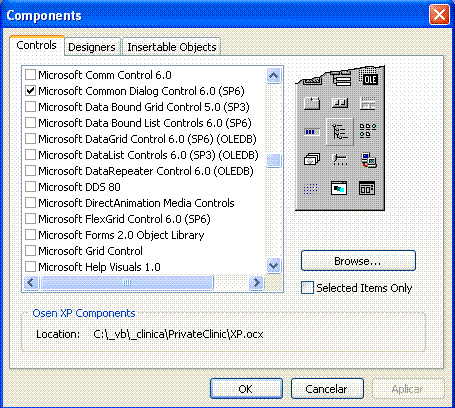Click the list scroll up arrow

[274, 76]
